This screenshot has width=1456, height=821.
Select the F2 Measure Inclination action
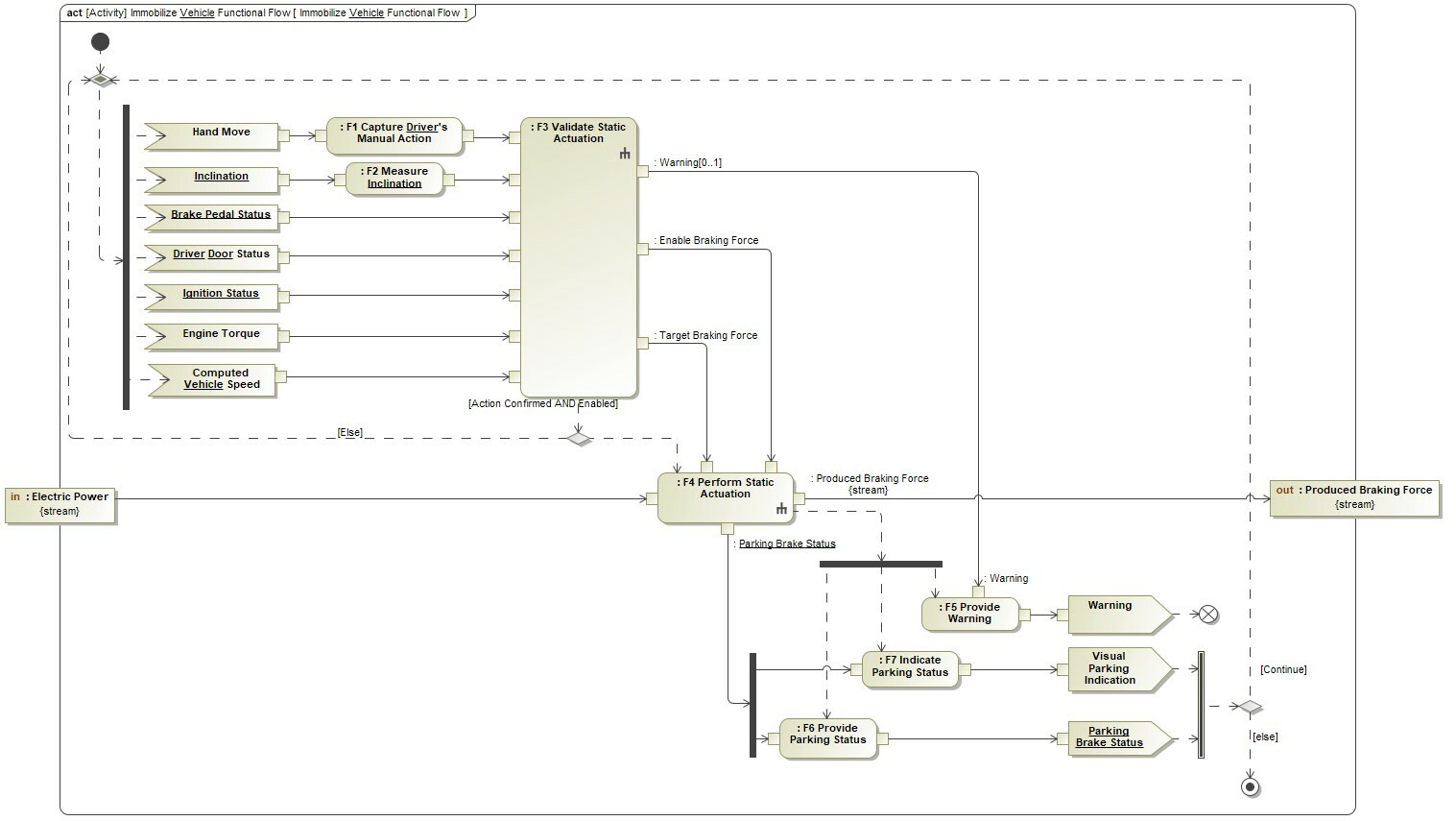coord(394,179)
